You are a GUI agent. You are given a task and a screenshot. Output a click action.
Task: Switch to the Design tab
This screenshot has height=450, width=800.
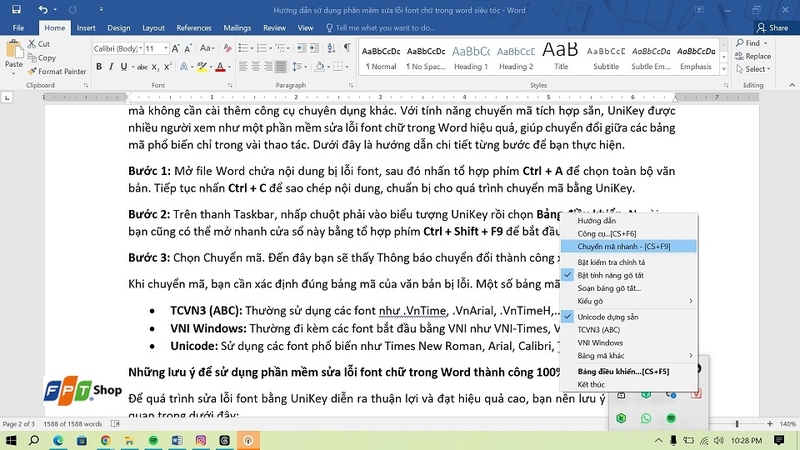coord(119,28)
